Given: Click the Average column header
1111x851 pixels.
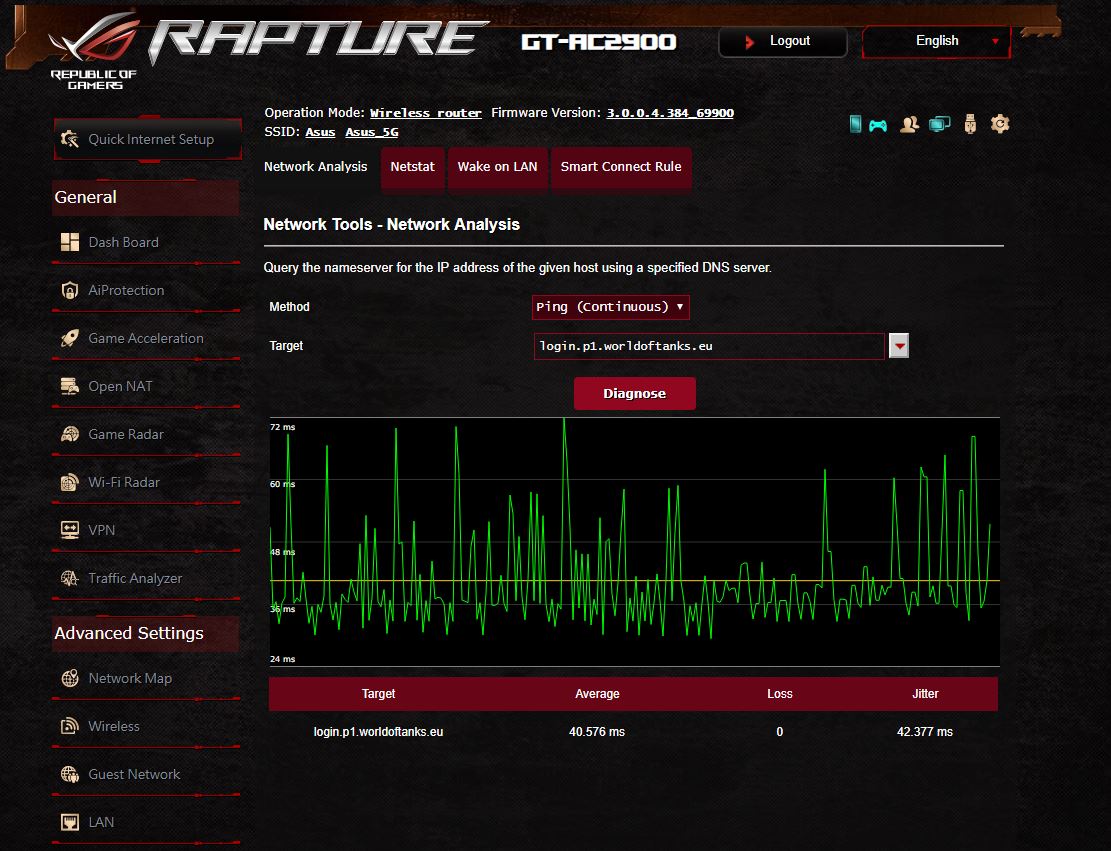Looking at the screenshot, I should (597, 694).
